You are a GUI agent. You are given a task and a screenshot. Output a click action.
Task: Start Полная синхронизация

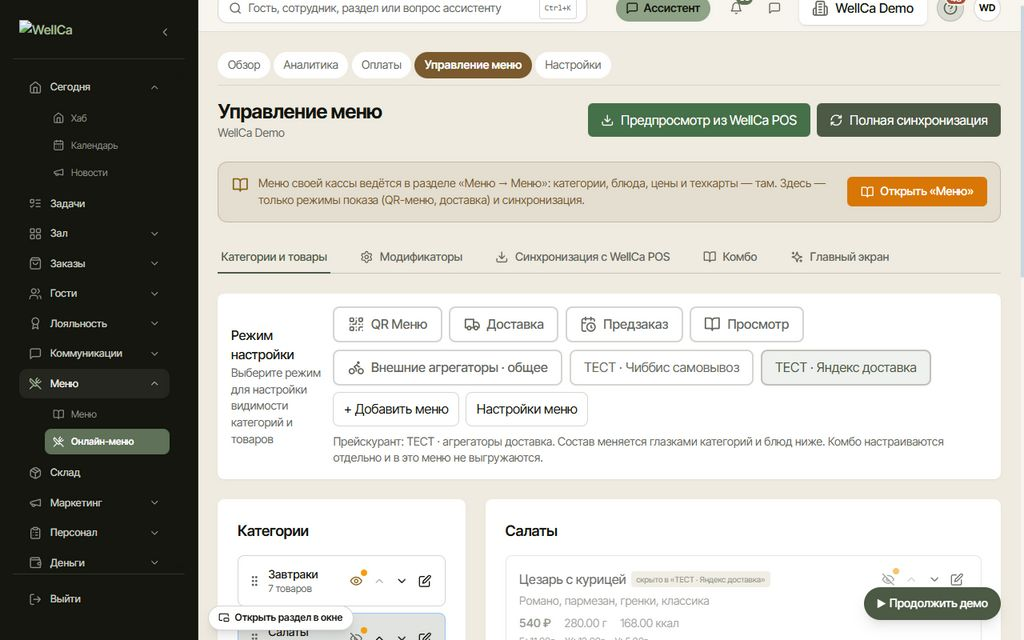point(908,120)
